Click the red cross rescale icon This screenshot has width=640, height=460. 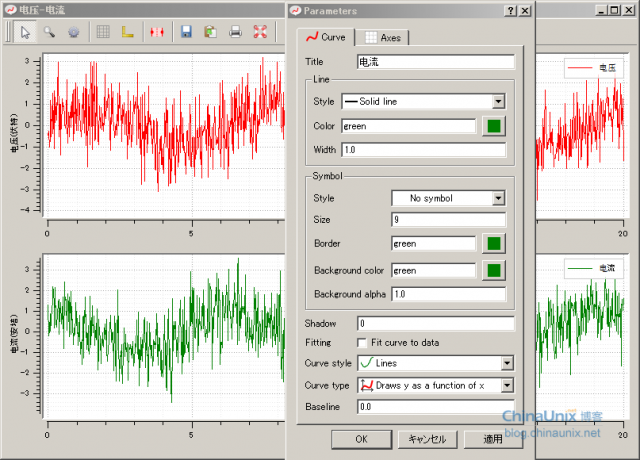[x=260, y=32]
